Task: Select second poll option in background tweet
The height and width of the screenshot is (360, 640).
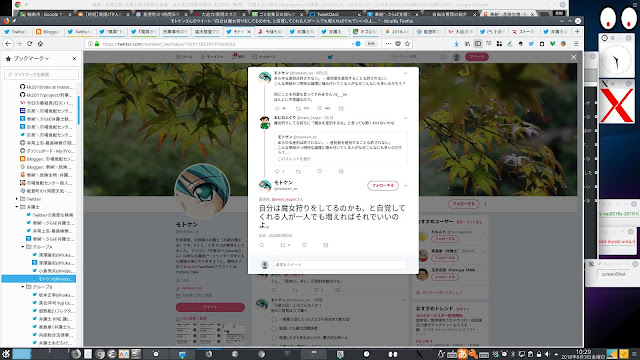Action: [274, 329]
